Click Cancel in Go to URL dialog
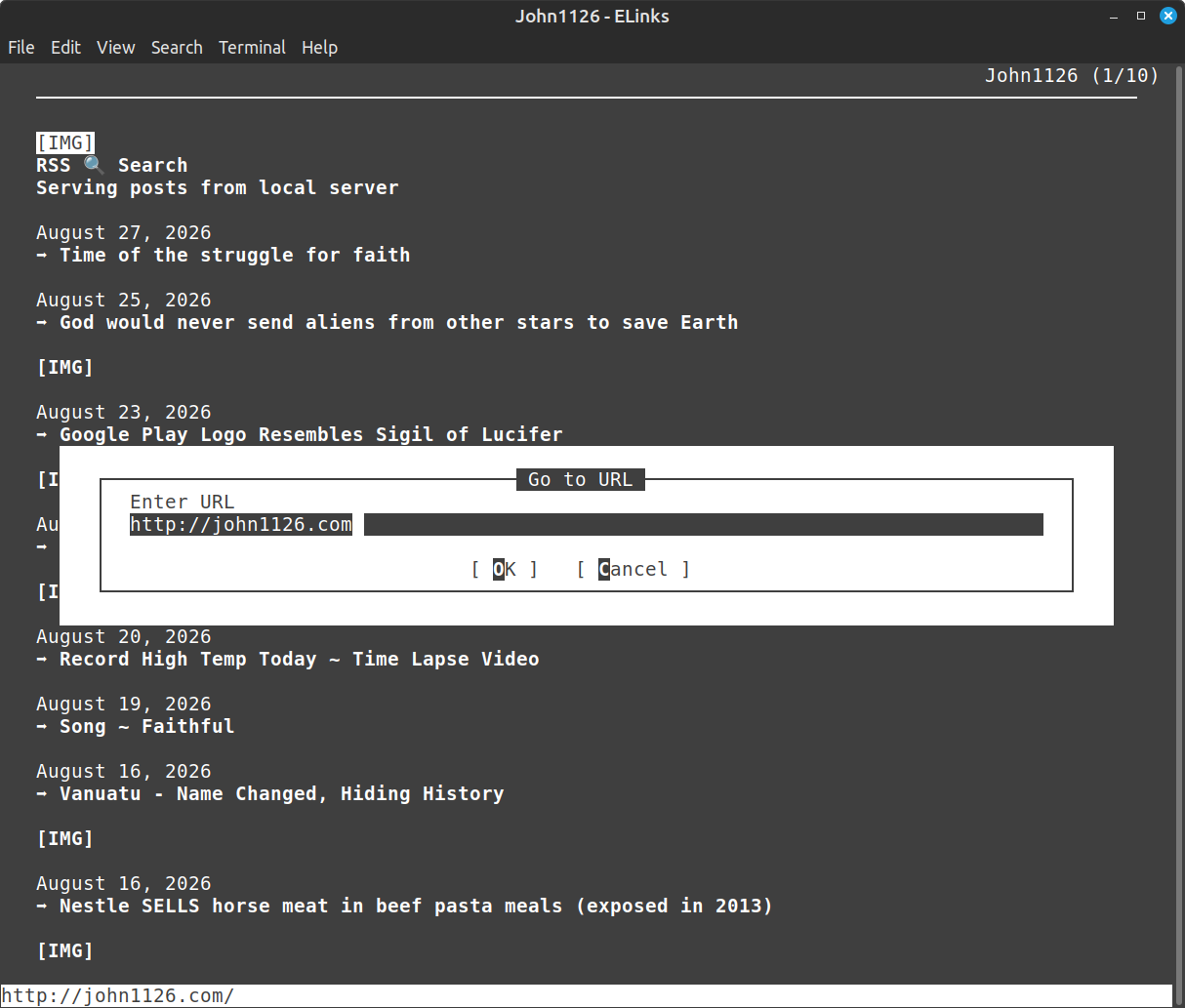The image size is (1185, 1008). 633,569
